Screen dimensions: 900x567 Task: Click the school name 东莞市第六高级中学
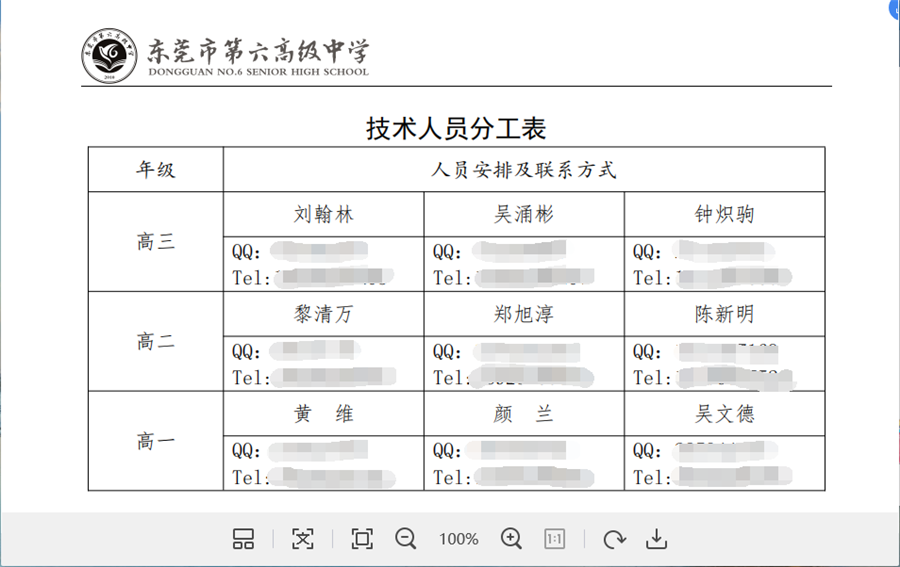(258, 51)
